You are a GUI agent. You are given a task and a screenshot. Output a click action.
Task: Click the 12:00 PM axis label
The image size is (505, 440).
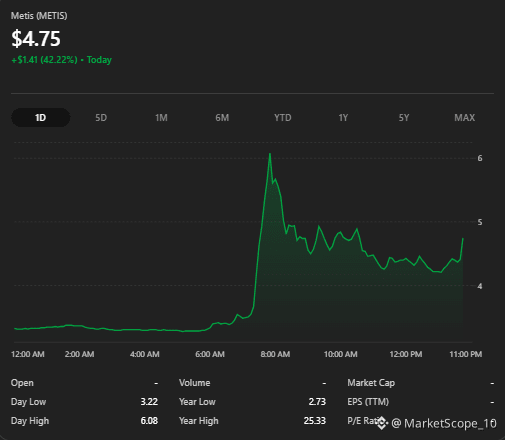click(406, 354)
